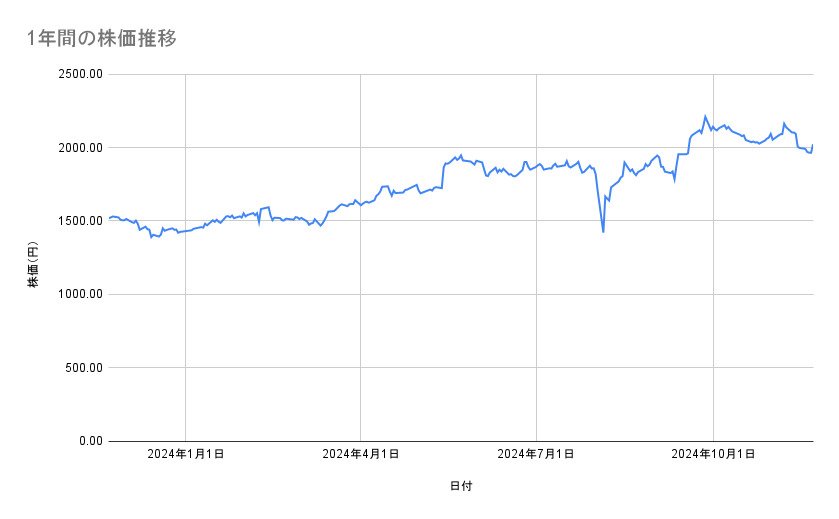The image size is (839, 519).
Task: Click the rightmost end of the price line
Action: pos(812,146)
